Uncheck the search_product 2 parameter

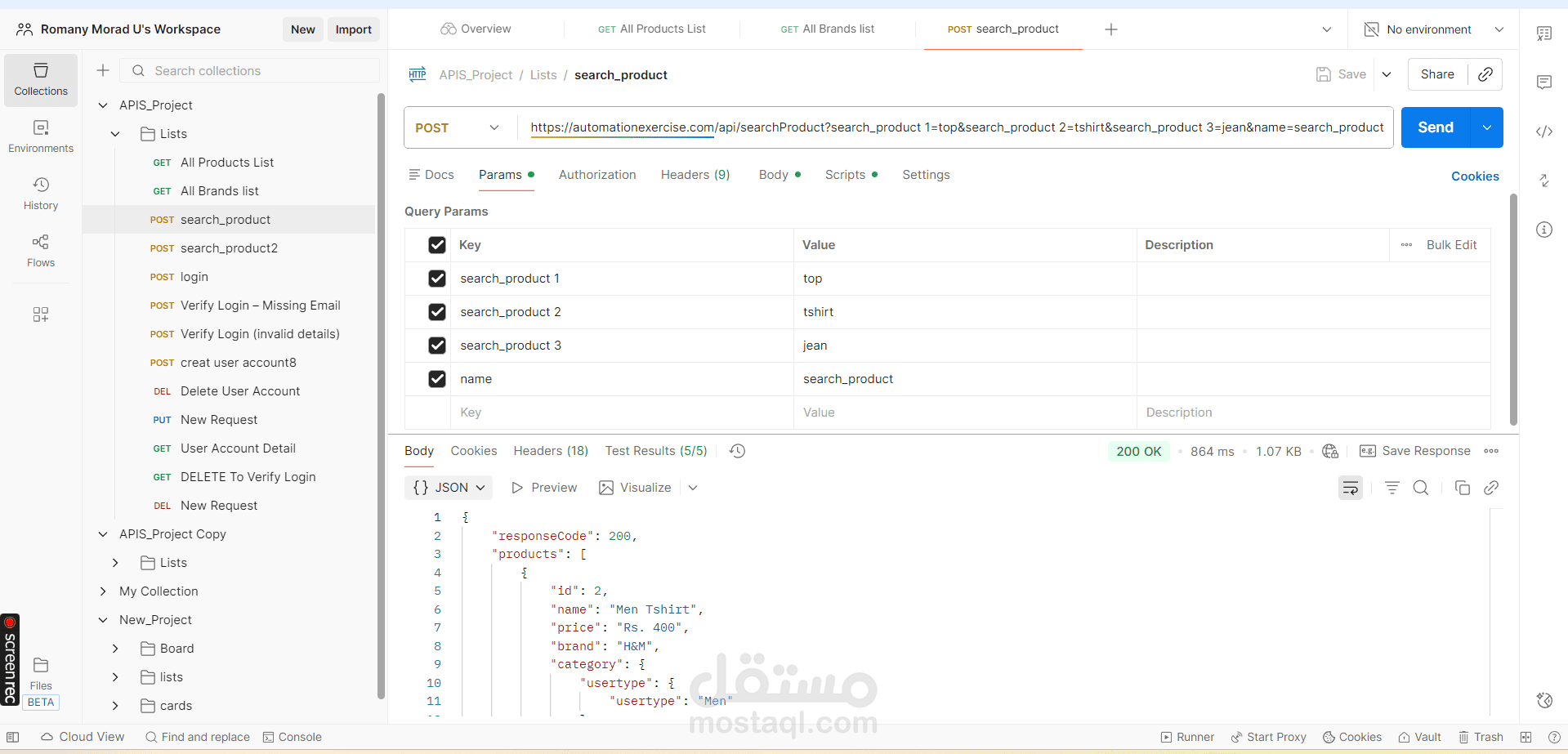(x=437, y=312)
